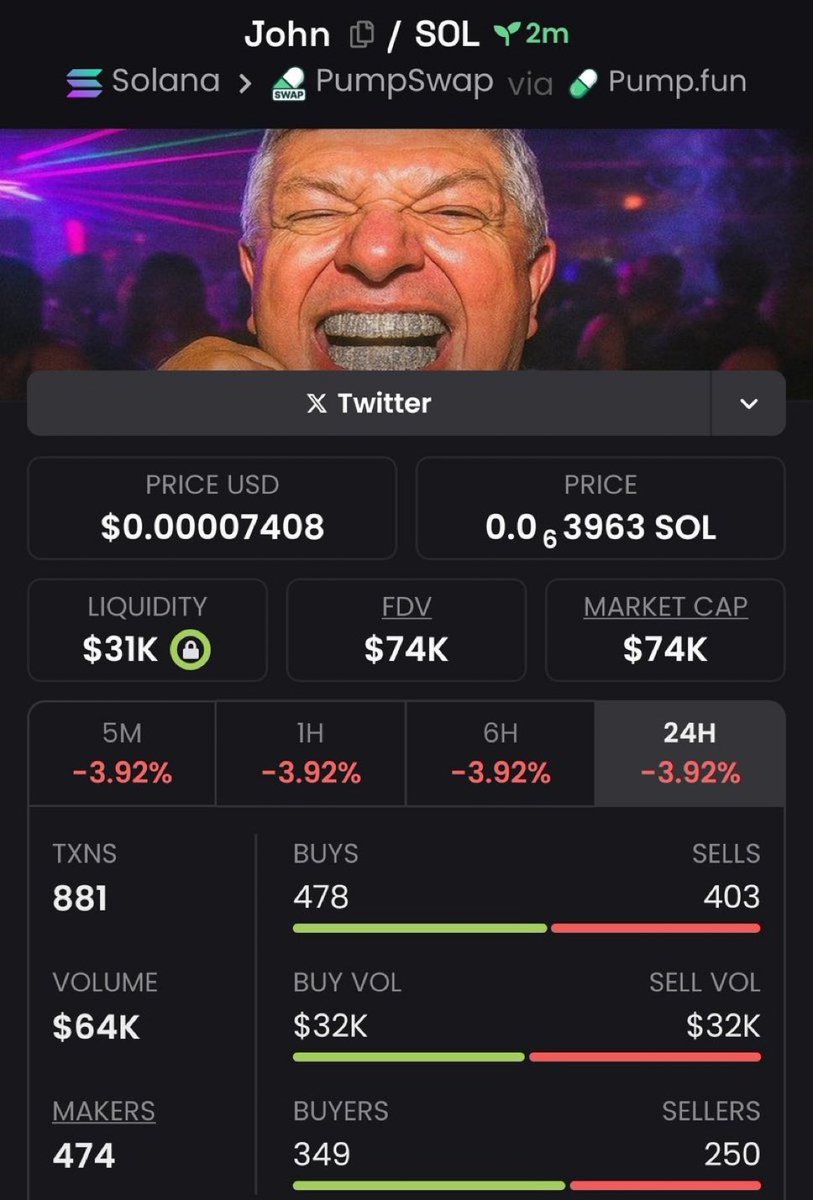
Task: Click the liquidity locked padlock icon
Action: click(190, 651)
